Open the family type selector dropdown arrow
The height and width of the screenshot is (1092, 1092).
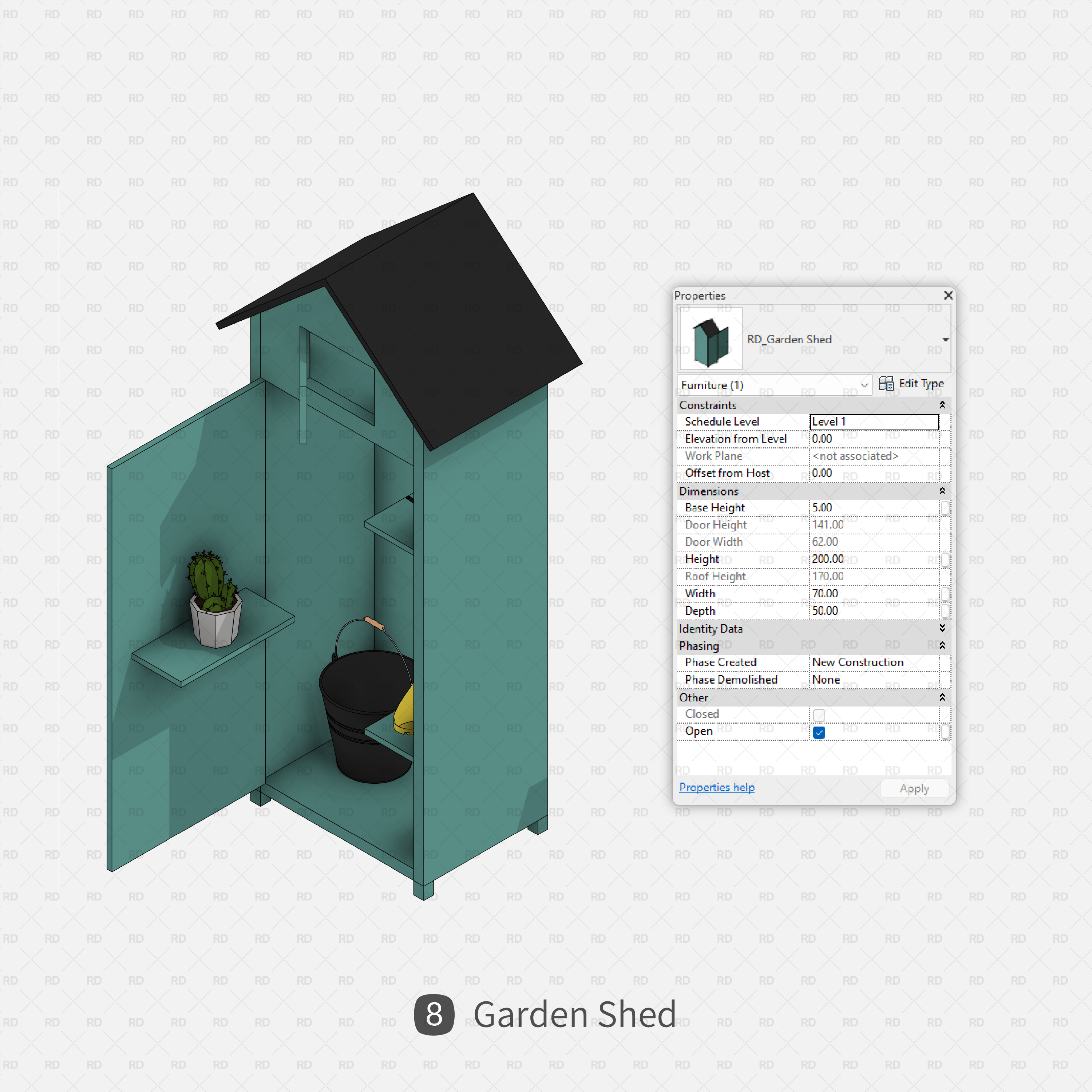[945, 340]
